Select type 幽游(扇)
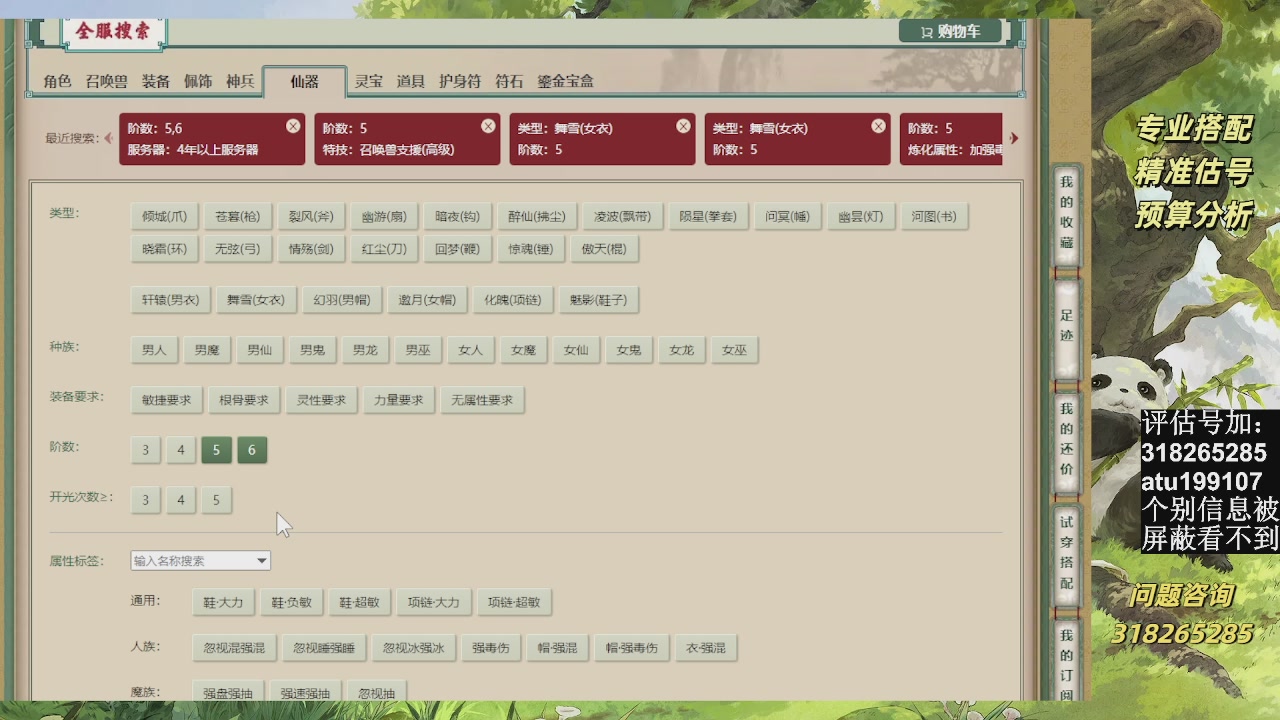The width and height of the screenshot is (1280, 720). 384,216
